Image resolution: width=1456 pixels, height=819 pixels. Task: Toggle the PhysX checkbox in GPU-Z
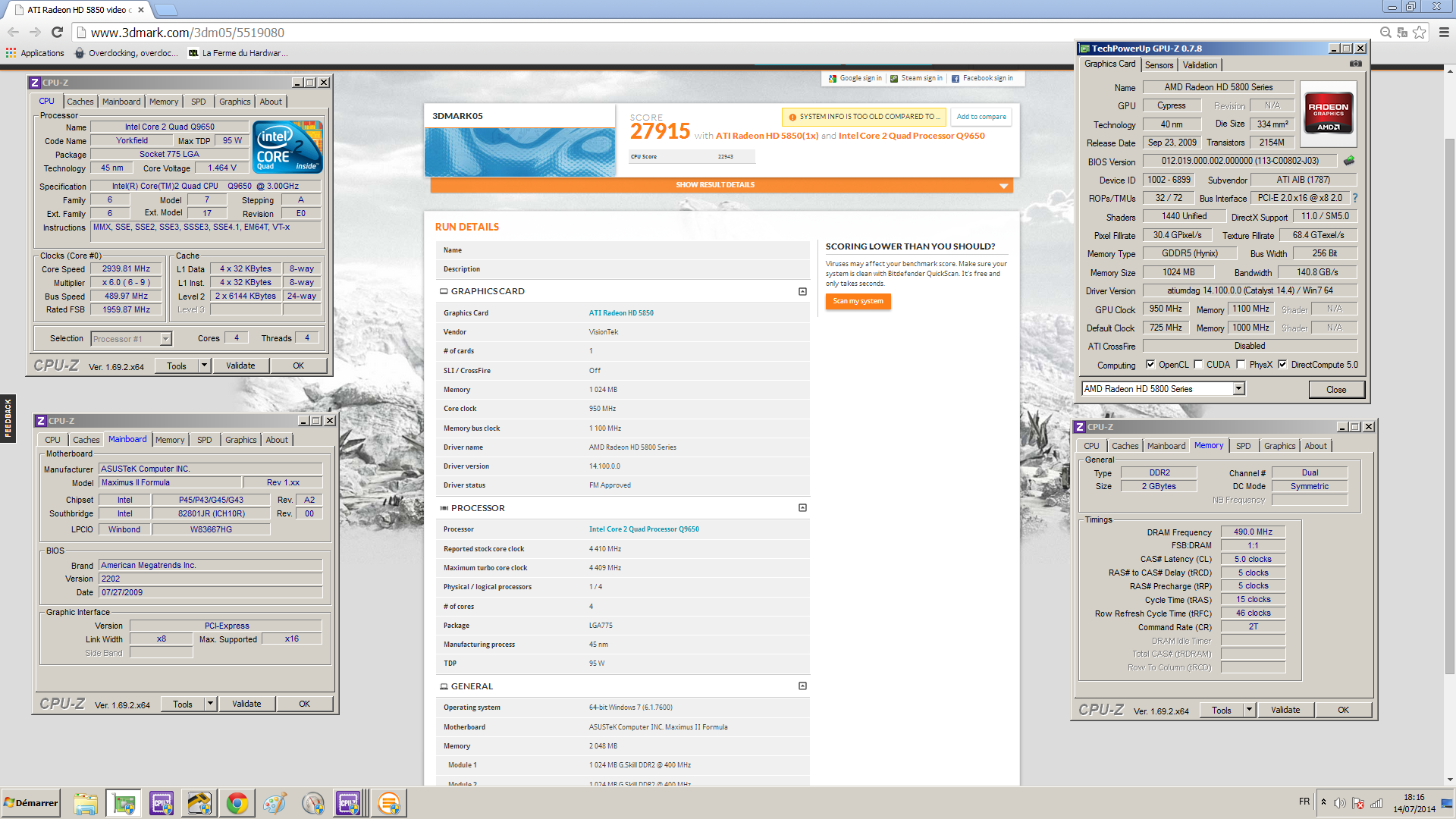[1241, 365]
